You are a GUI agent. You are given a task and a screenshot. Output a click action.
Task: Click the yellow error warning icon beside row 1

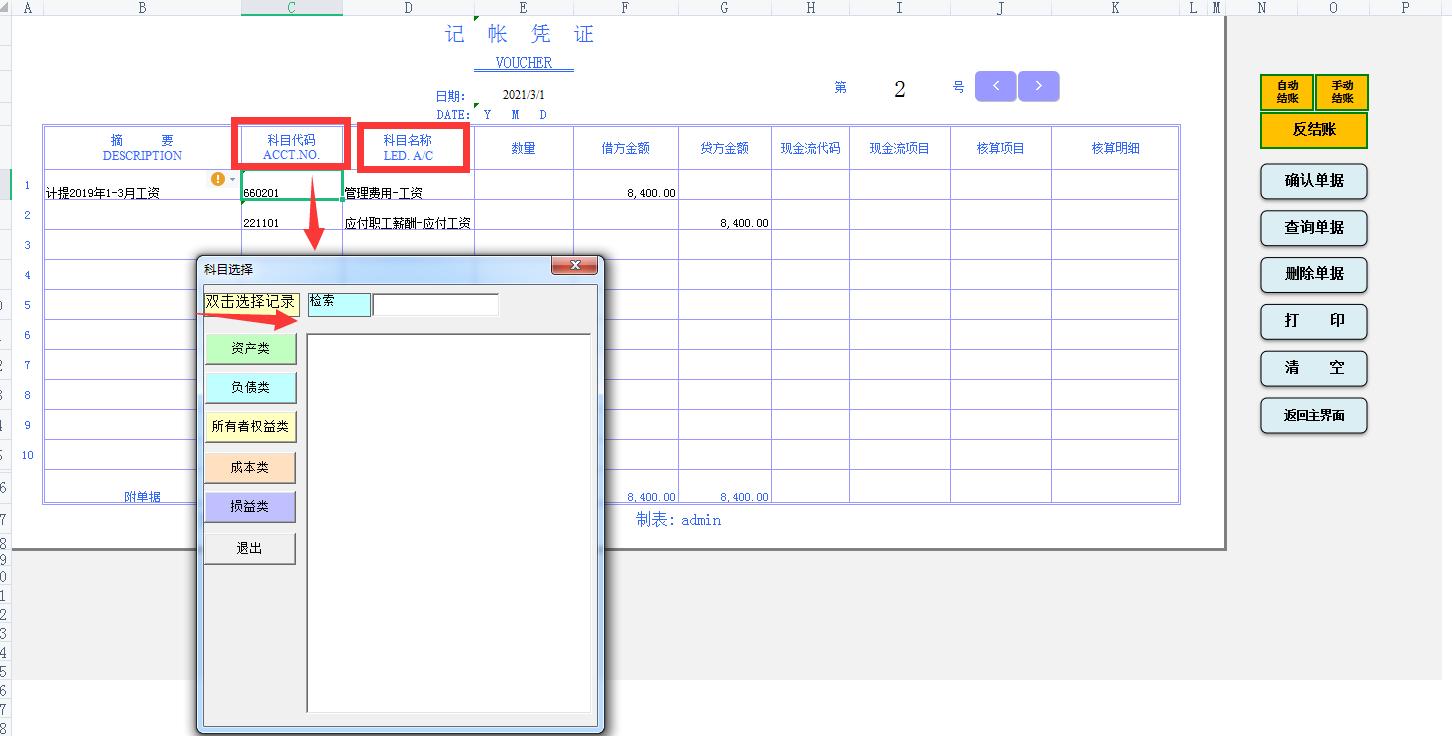(218, 179)
